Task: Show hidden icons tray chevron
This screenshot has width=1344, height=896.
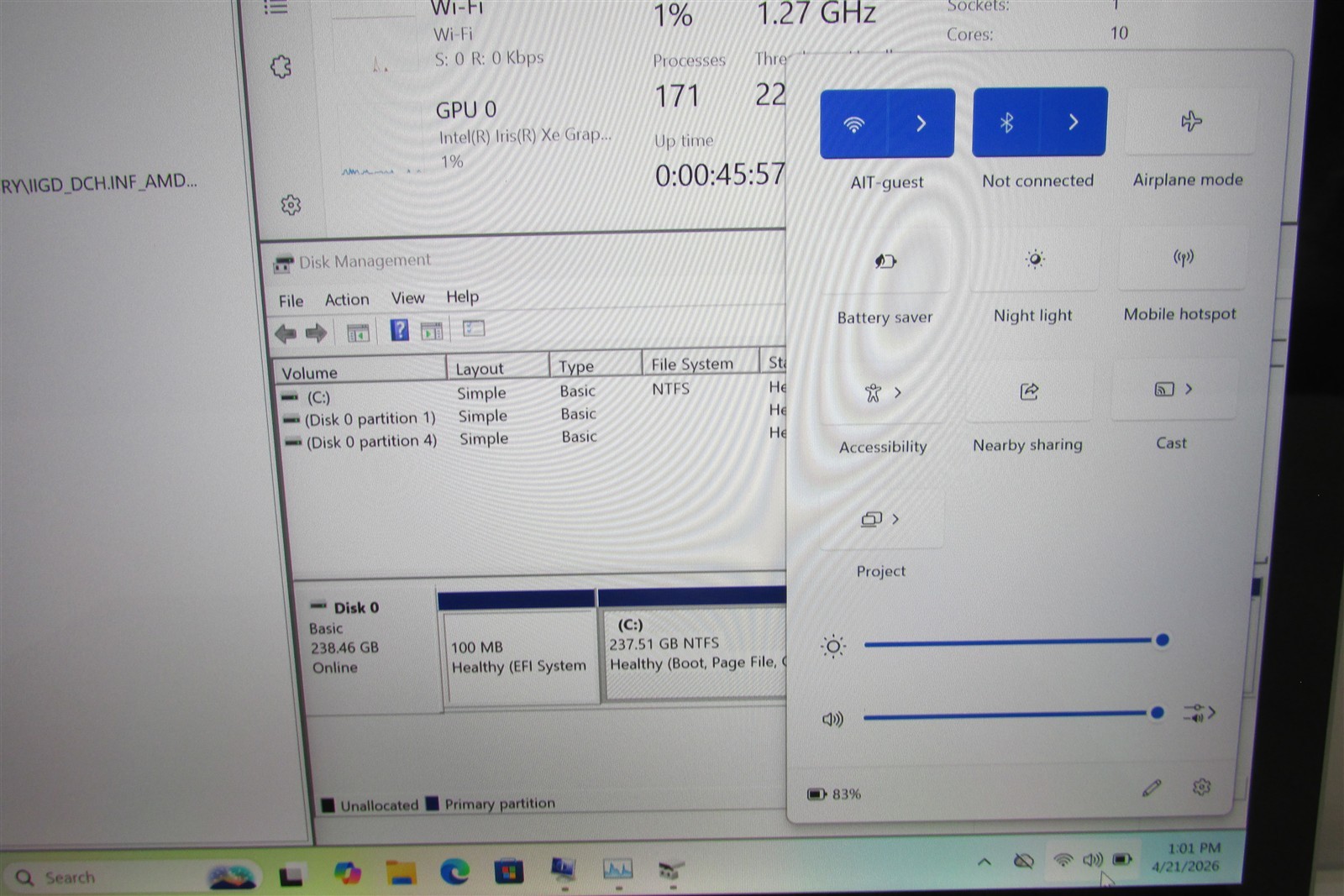Action: pos(984,862)
